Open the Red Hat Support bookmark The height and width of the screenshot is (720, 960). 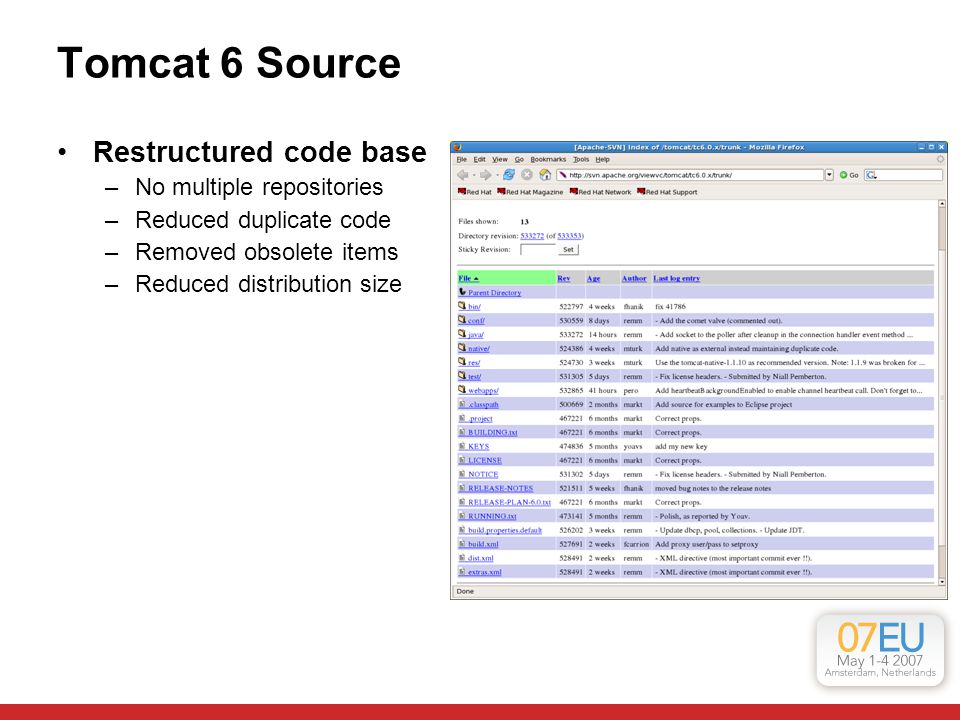pyautogui.click(x=667, y=192)
